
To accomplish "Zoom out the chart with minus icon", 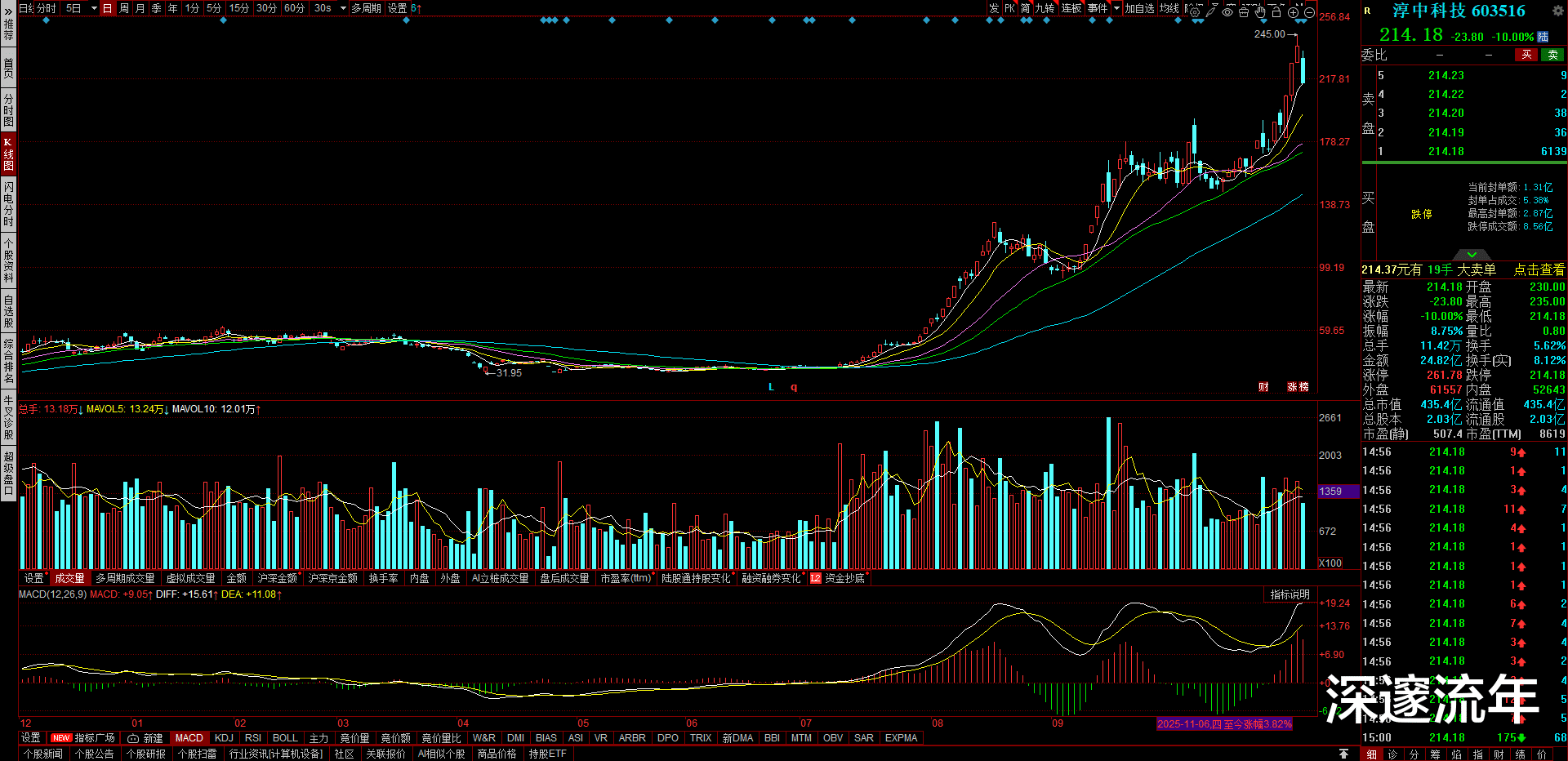I will (1310, 12).
